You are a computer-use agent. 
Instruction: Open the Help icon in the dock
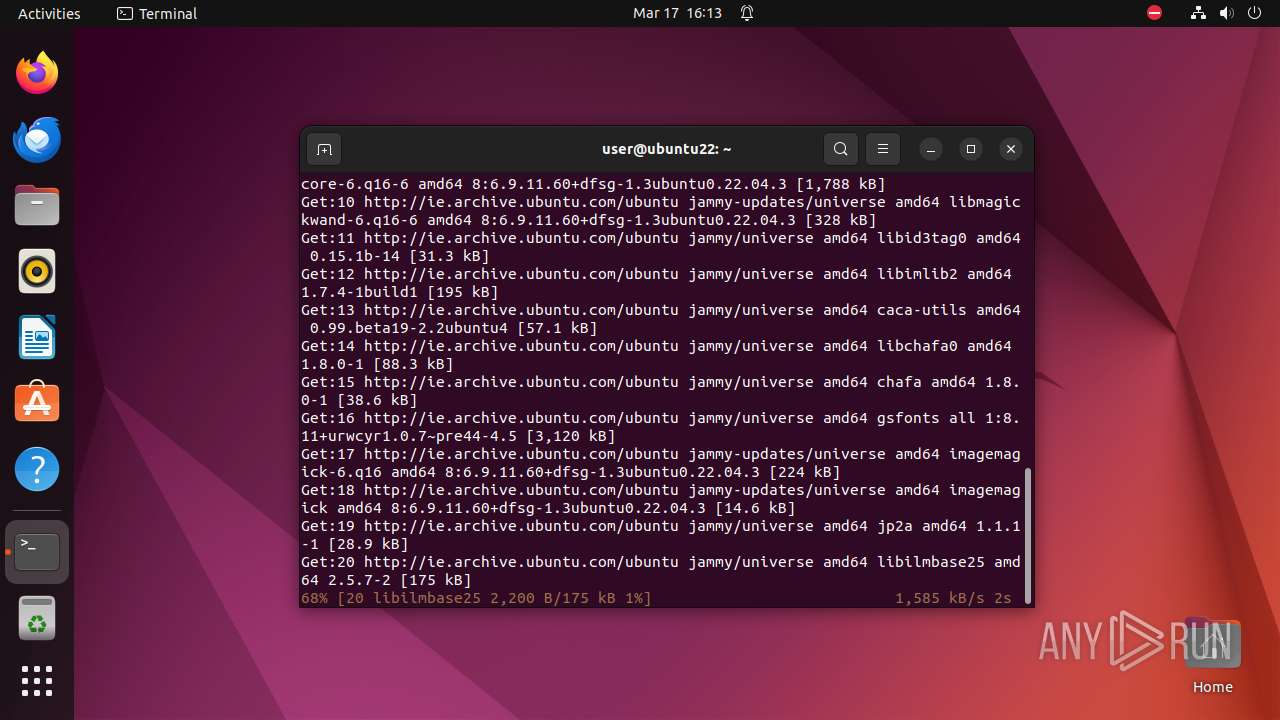point(37,469)
